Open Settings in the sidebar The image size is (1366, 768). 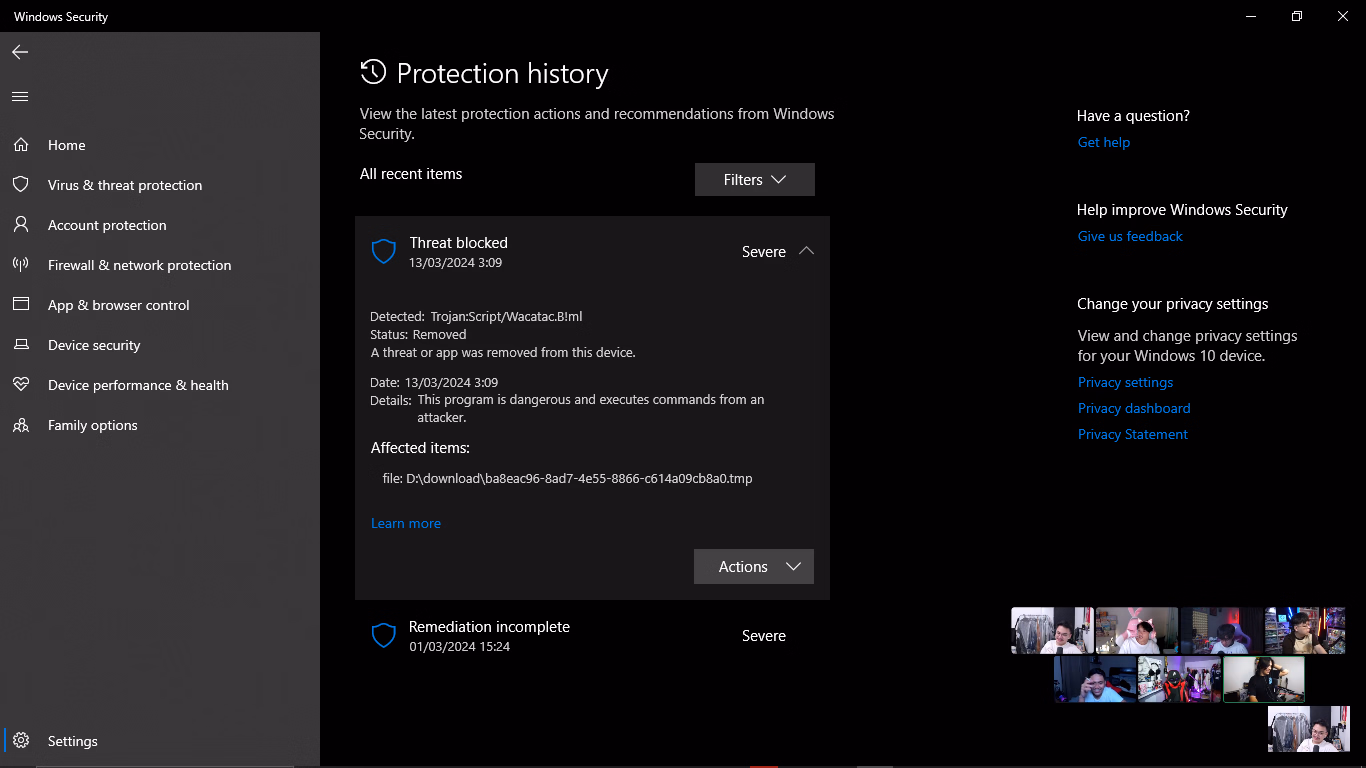(160, 741)
